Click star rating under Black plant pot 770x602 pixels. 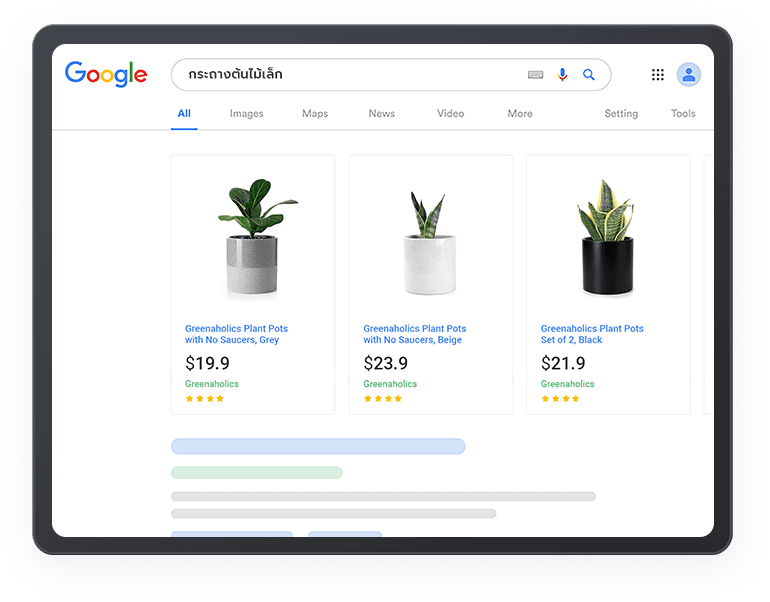pyautogui.click(x=560, y=399)
